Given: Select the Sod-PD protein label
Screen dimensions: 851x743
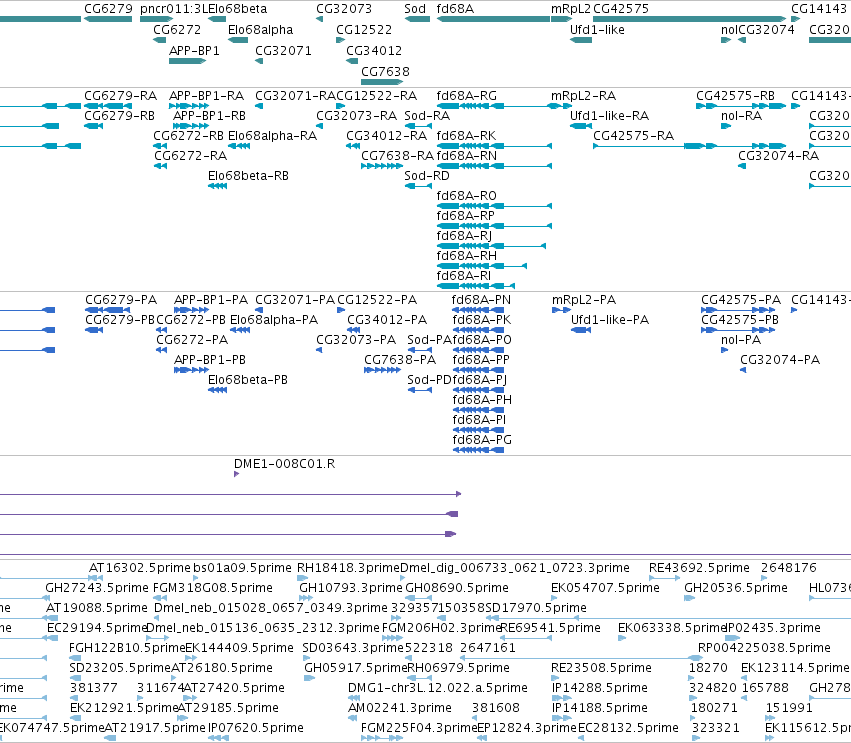Looking at the screenshot, I should point(429,380).
